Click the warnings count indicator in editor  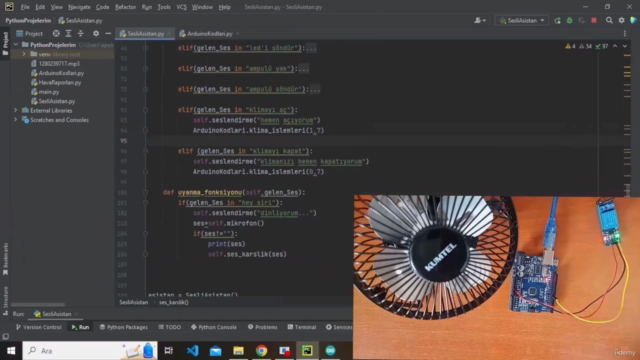(570, 46)
